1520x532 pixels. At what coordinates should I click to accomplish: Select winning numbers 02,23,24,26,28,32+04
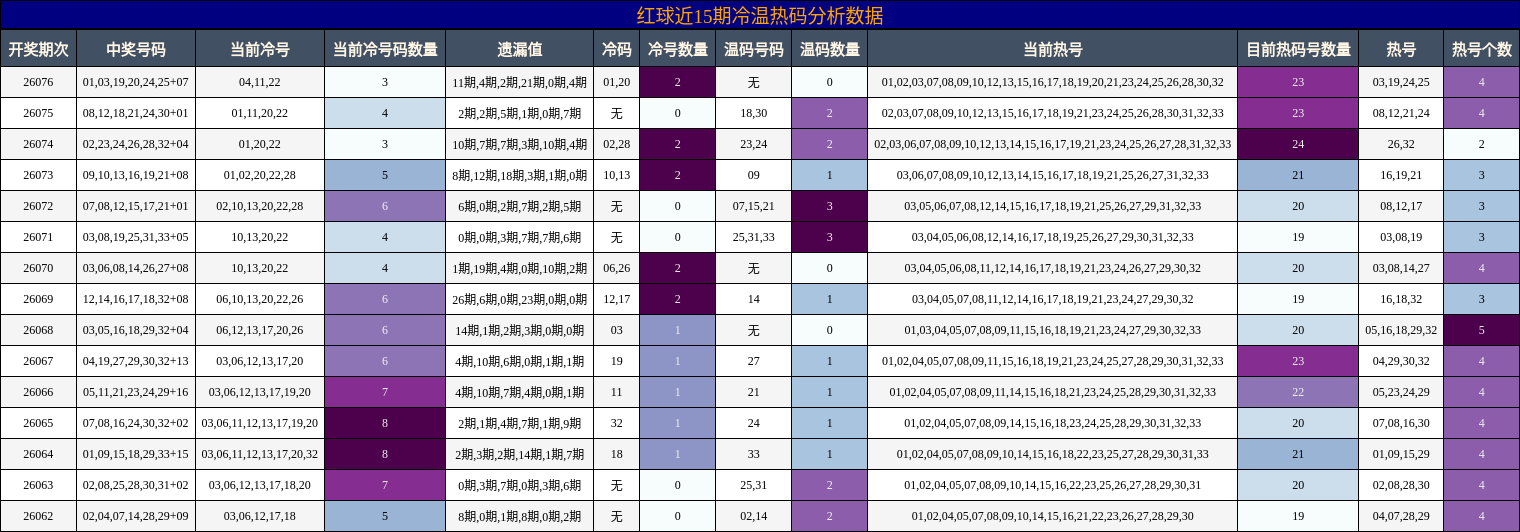136,144
